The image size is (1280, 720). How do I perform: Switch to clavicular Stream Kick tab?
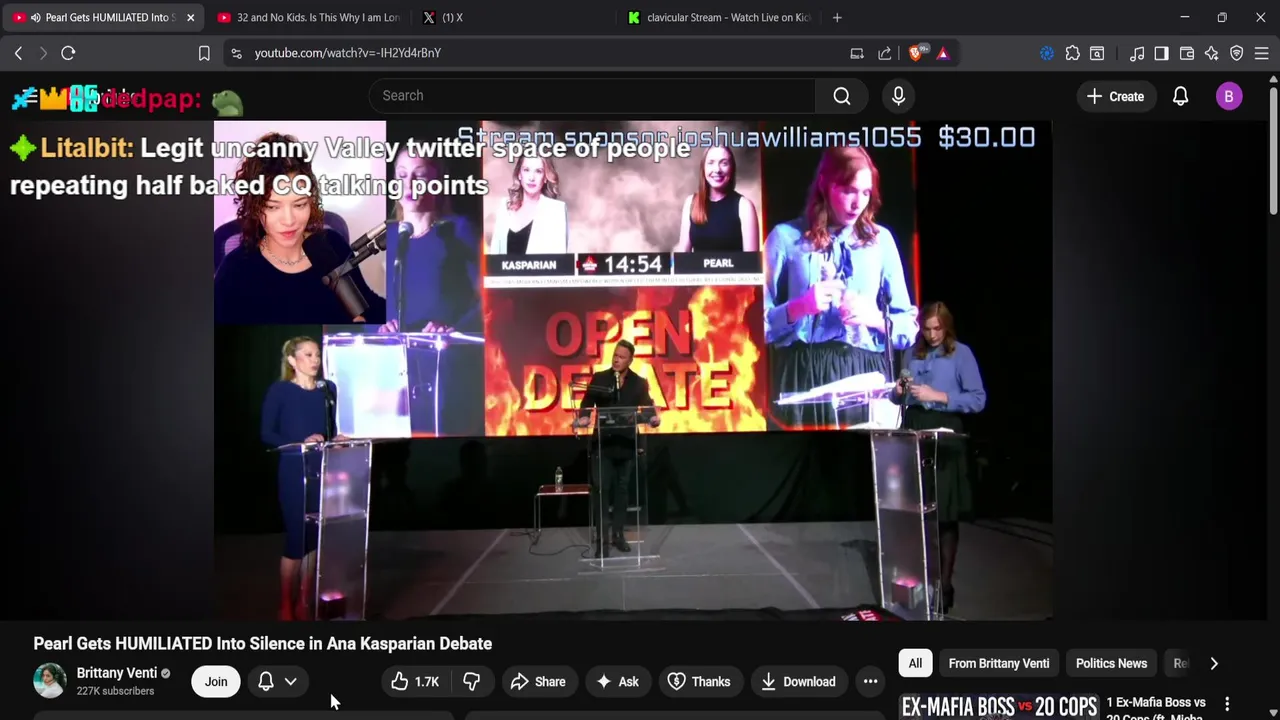pos(718,17)
